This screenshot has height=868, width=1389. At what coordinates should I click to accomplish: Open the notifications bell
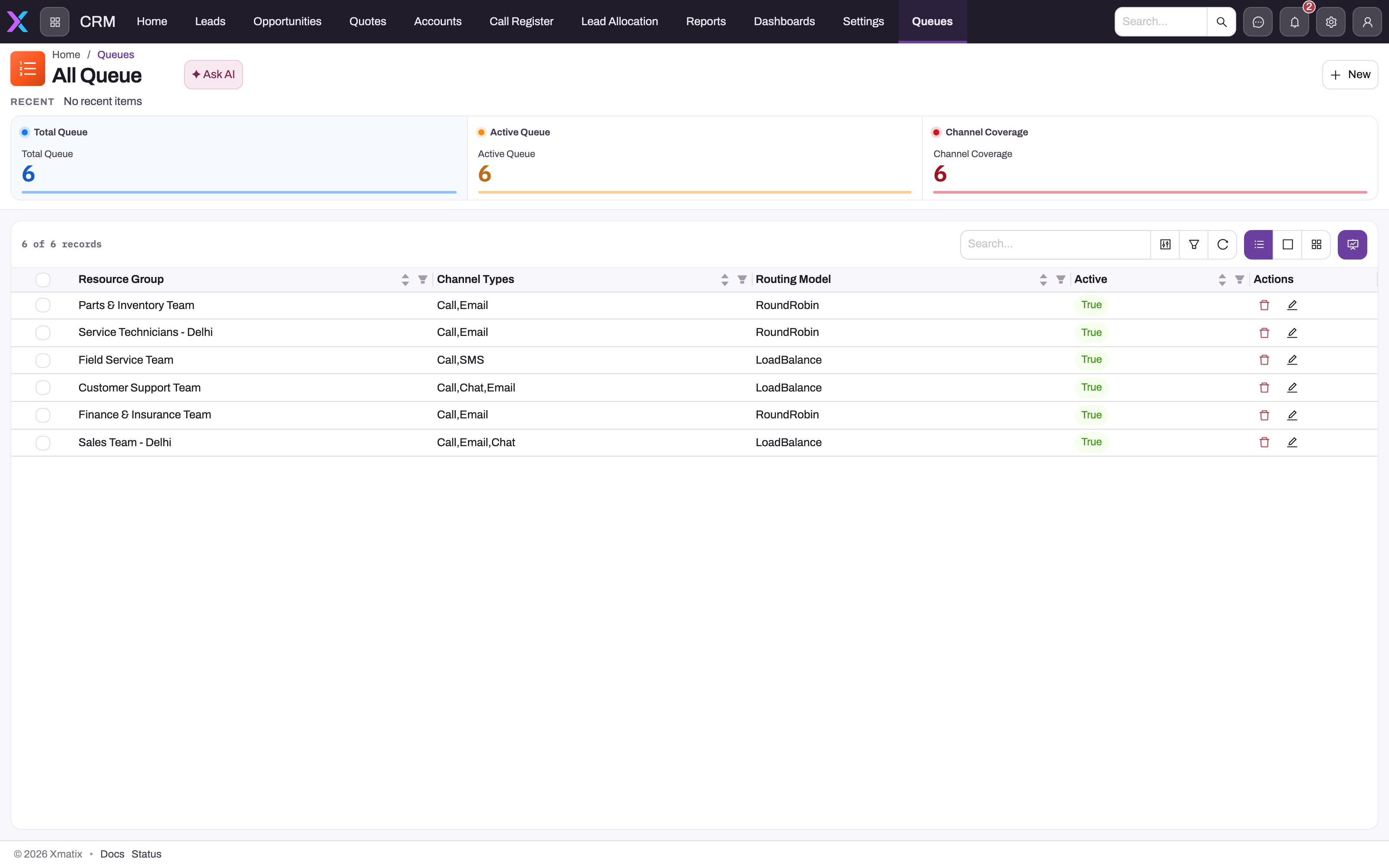(1294, 22)
